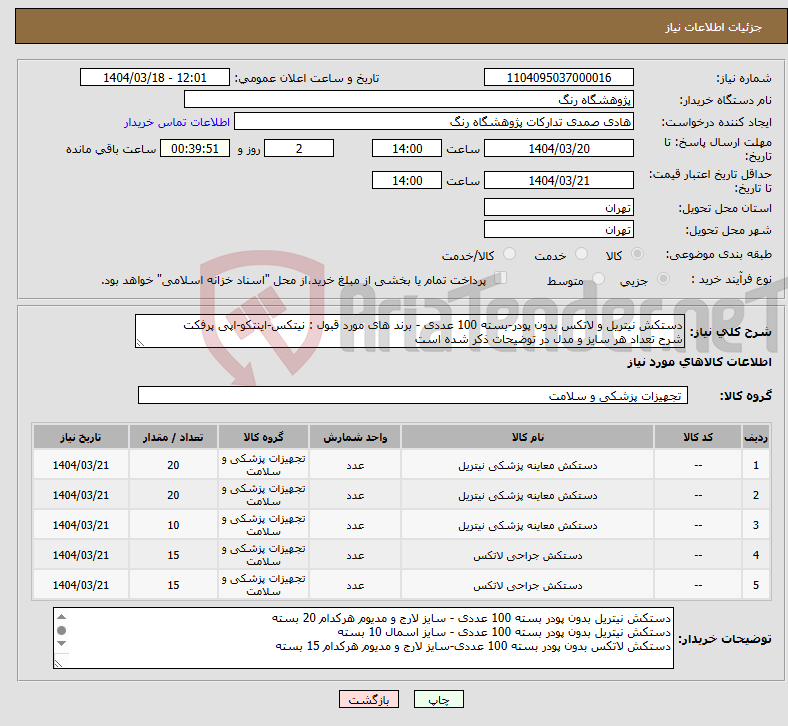This screenshot has width=788, height=726.
Task: Click the جزئیات اطلاعات نیاز header title
Action: 713,27
